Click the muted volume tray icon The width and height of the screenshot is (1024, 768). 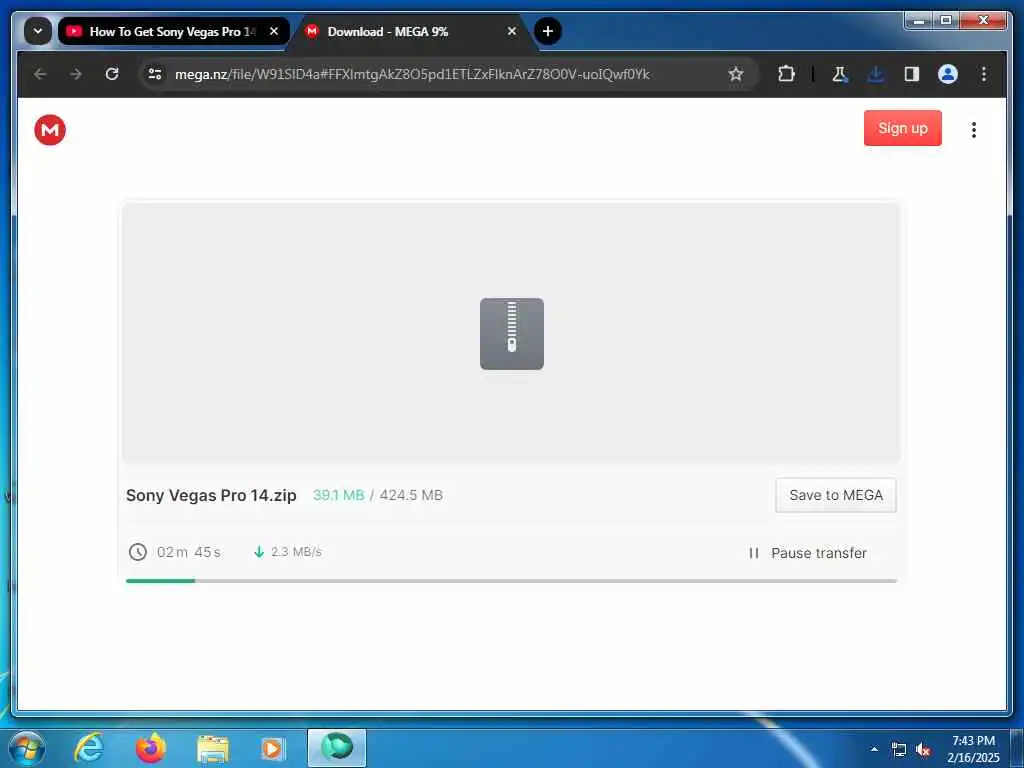[923, 750]
